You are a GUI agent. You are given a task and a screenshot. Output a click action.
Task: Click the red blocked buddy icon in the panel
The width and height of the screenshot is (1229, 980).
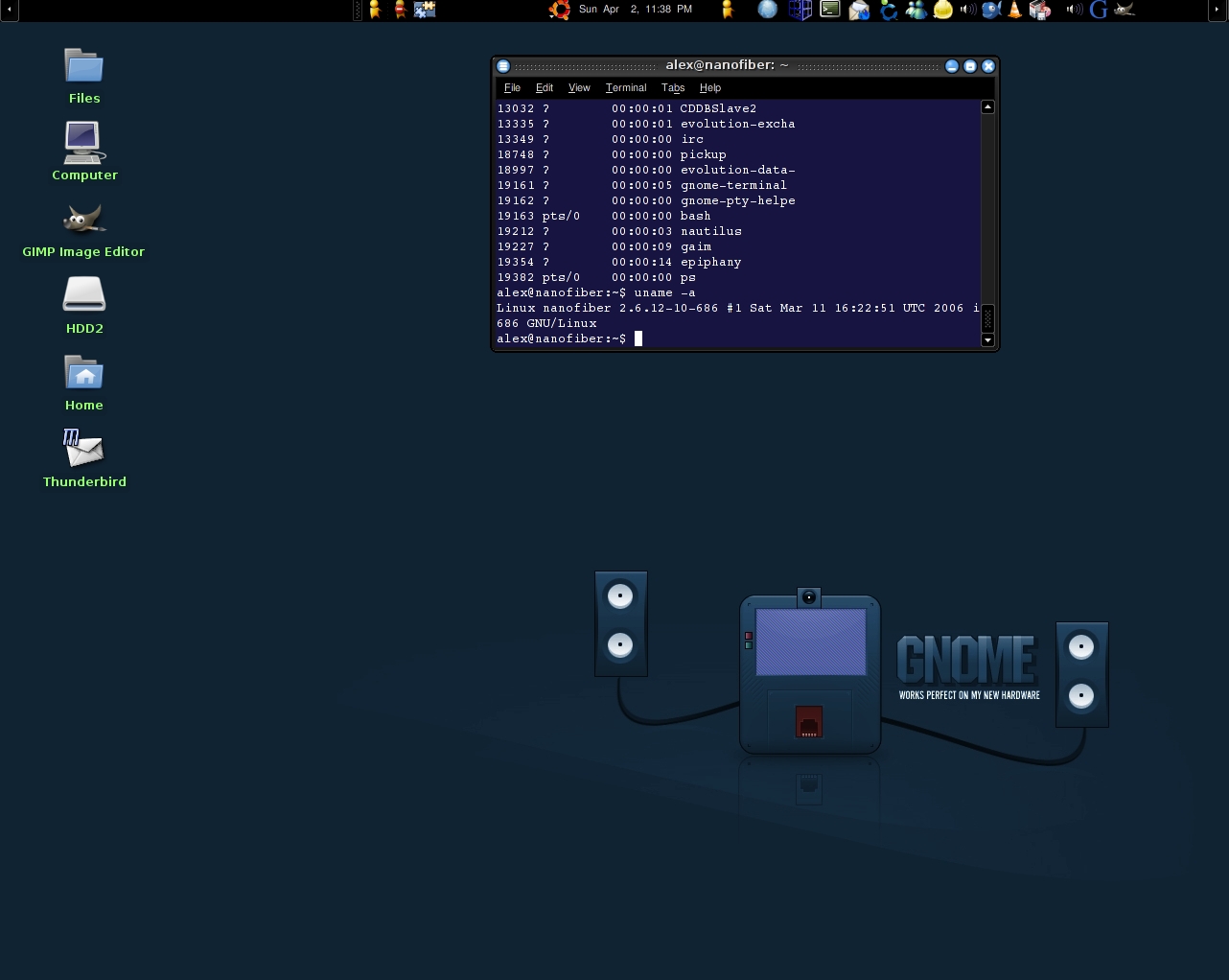point(401,10)
